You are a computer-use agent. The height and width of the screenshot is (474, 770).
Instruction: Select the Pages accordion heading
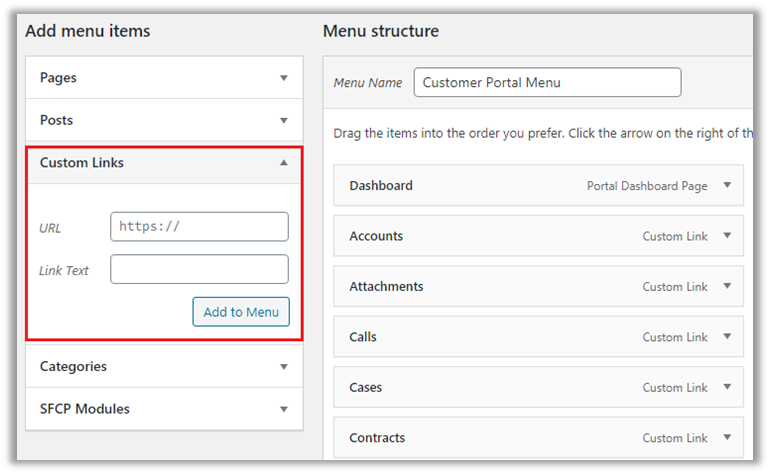point(58,78)
